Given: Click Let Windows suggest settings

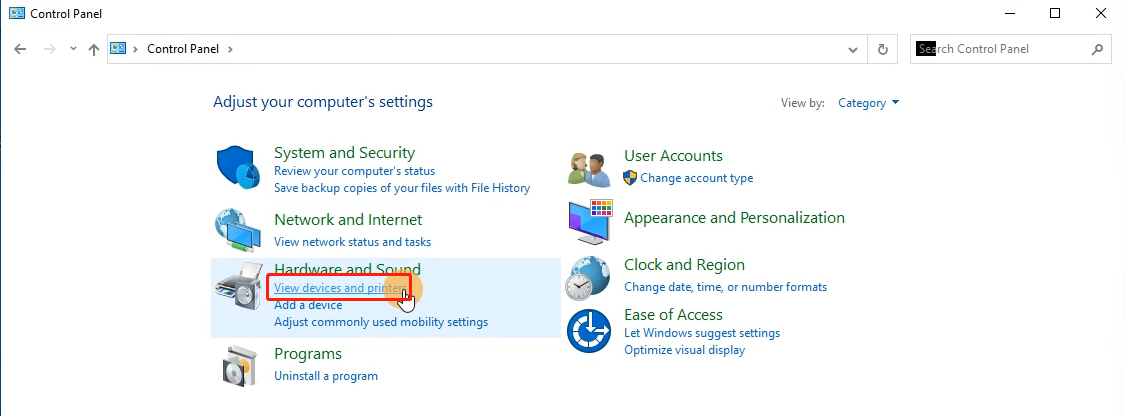Looking at the screenshot, I should click(x=702, y=333).
